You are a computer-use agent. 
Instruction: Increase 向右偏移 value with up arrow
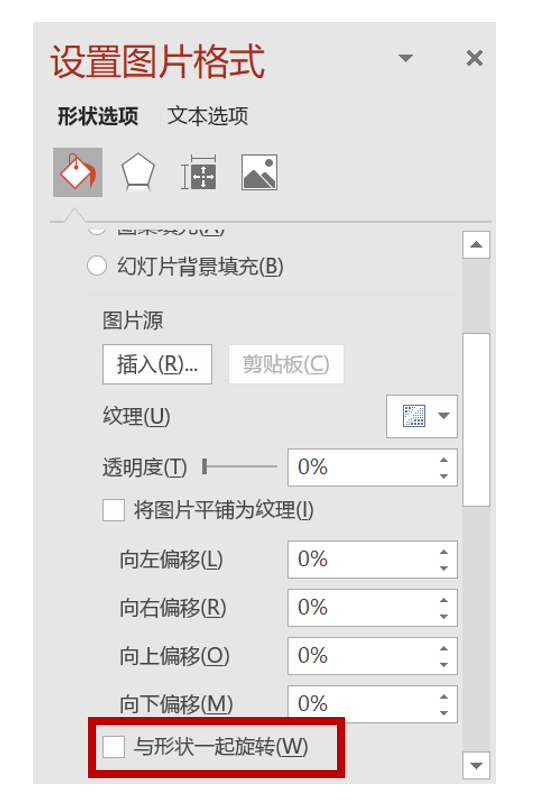(444, 600)
